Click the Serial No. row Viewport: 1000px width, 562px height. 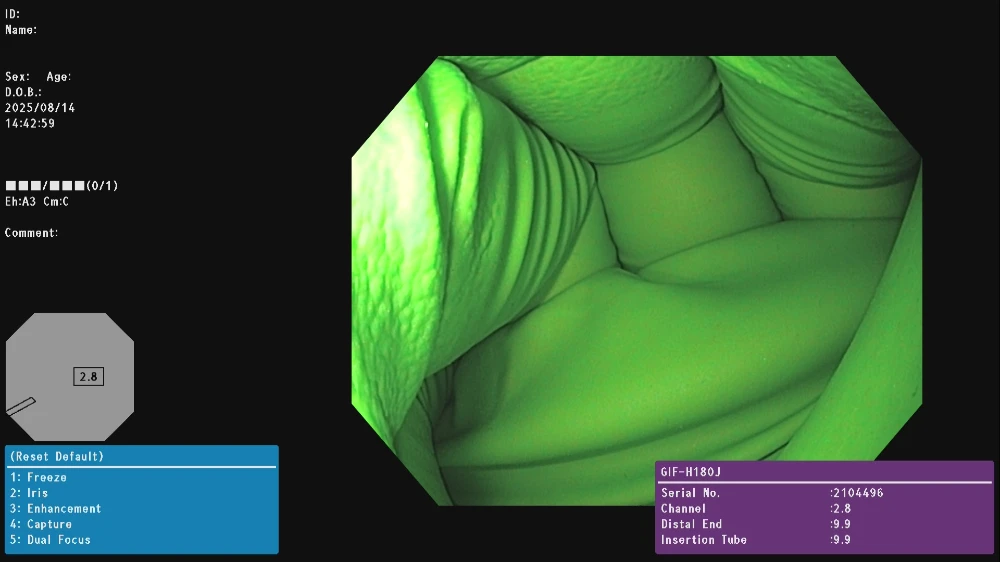coord(770,493)
